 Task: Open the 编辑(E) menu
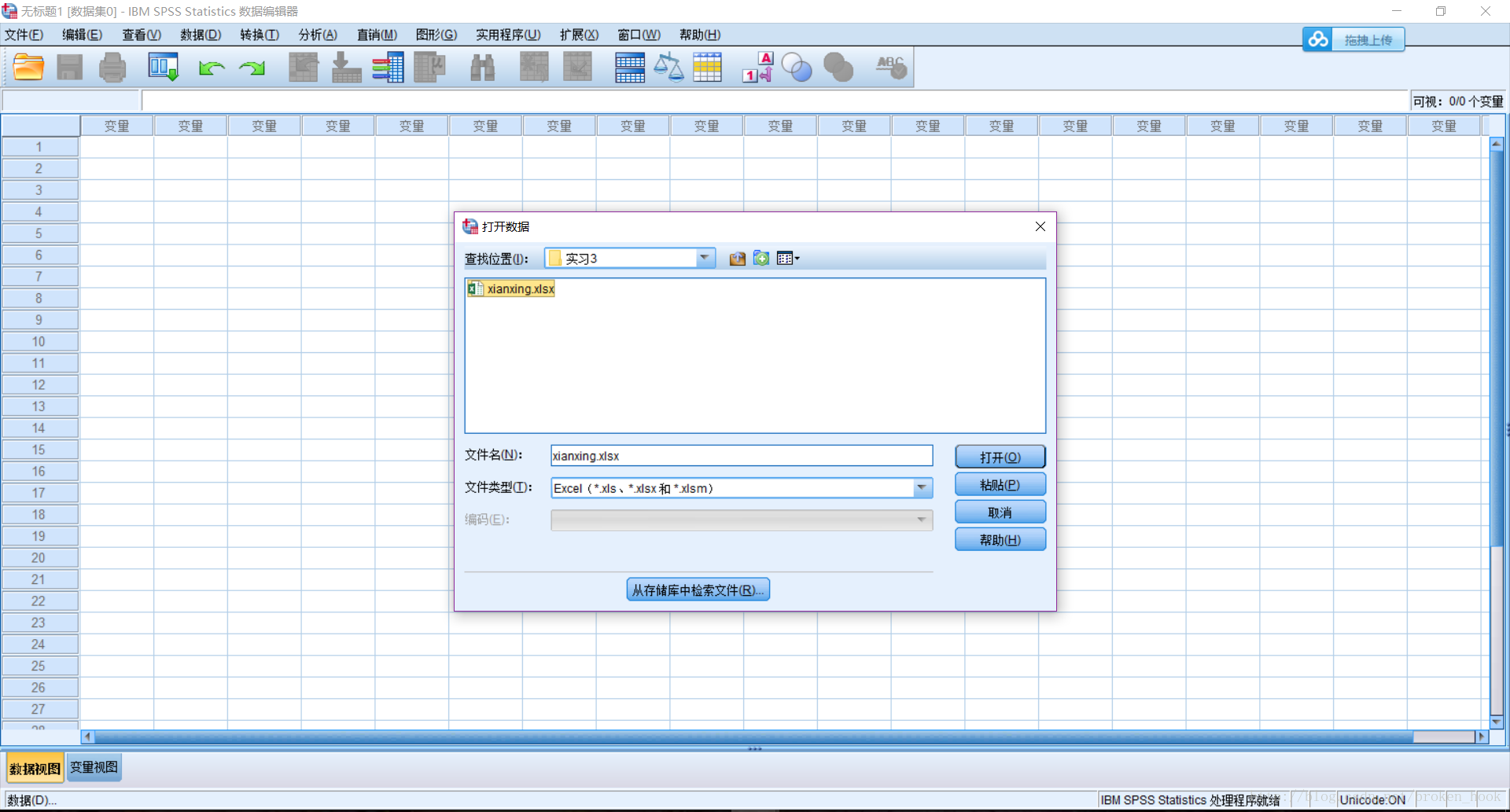tap(83, 35)
